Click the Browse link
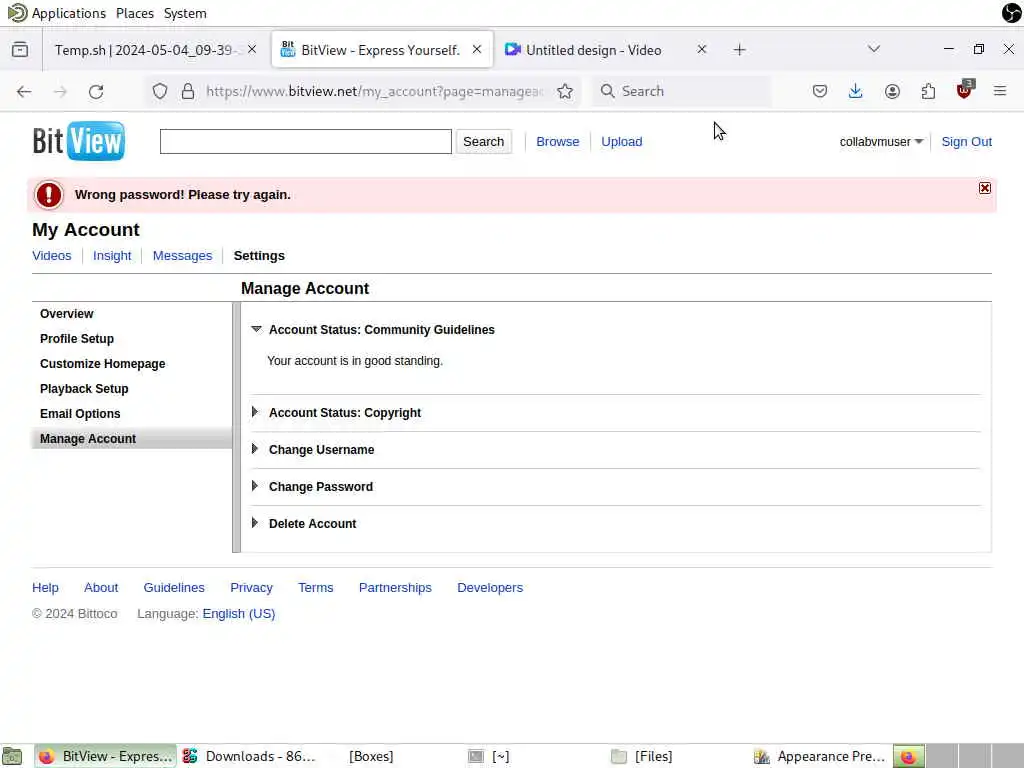The height and width of the screenshot is (768, 1024). (558, 142)
